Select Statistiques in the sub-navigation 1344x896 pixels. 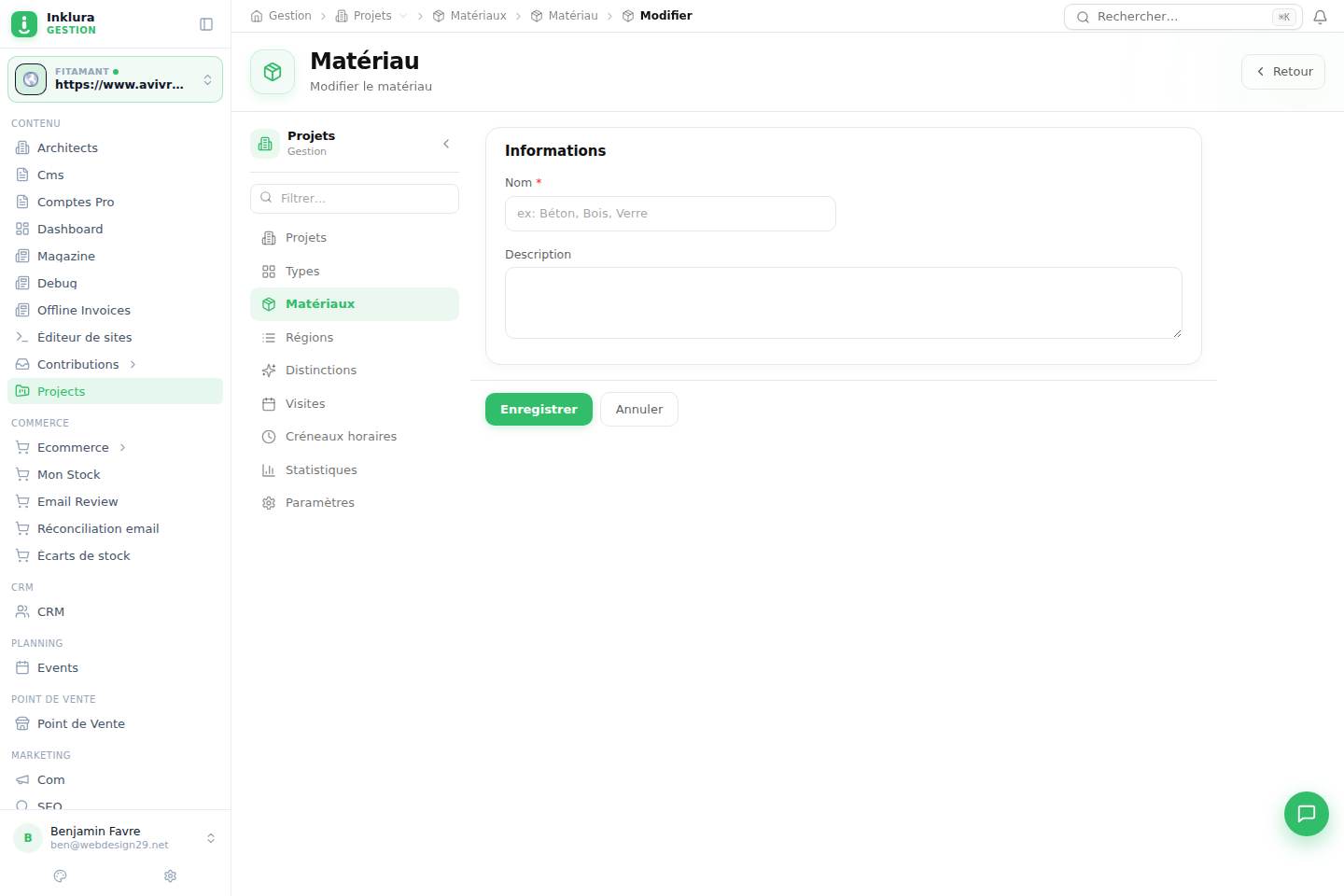(x=355, y=469)
